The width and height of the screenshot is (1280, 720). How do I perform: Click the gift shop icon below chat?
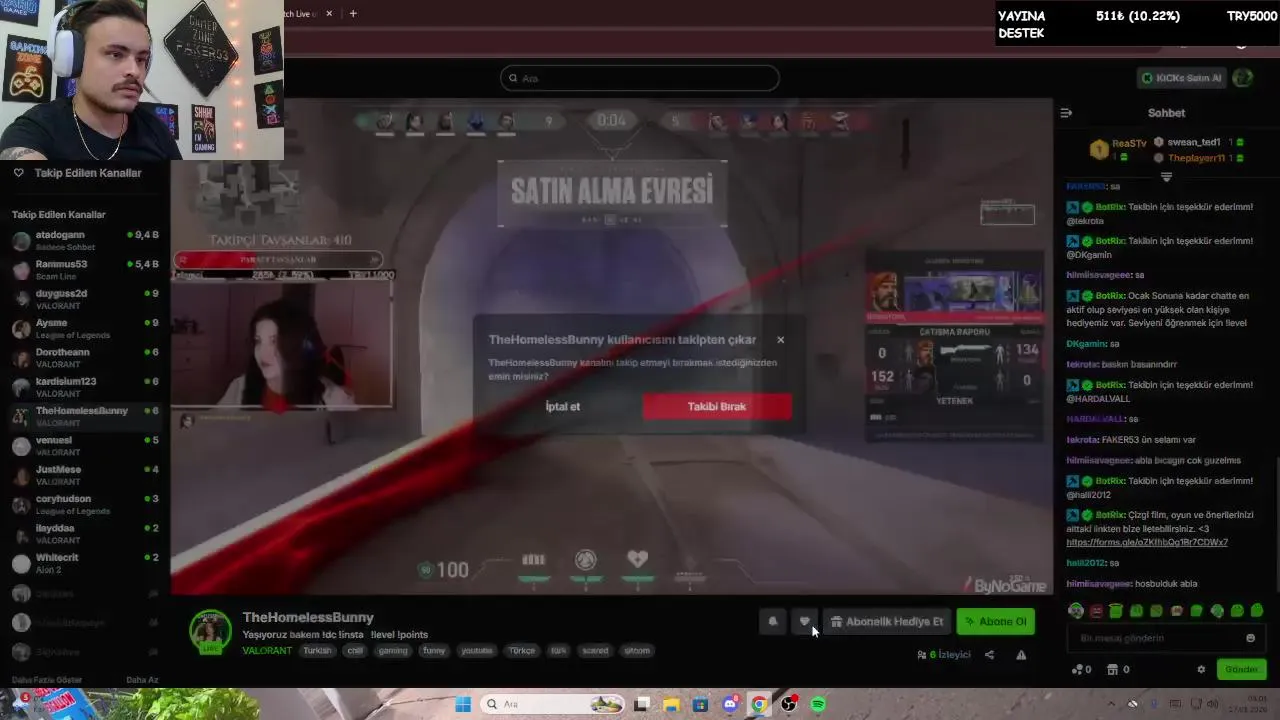coord(1118,669)
